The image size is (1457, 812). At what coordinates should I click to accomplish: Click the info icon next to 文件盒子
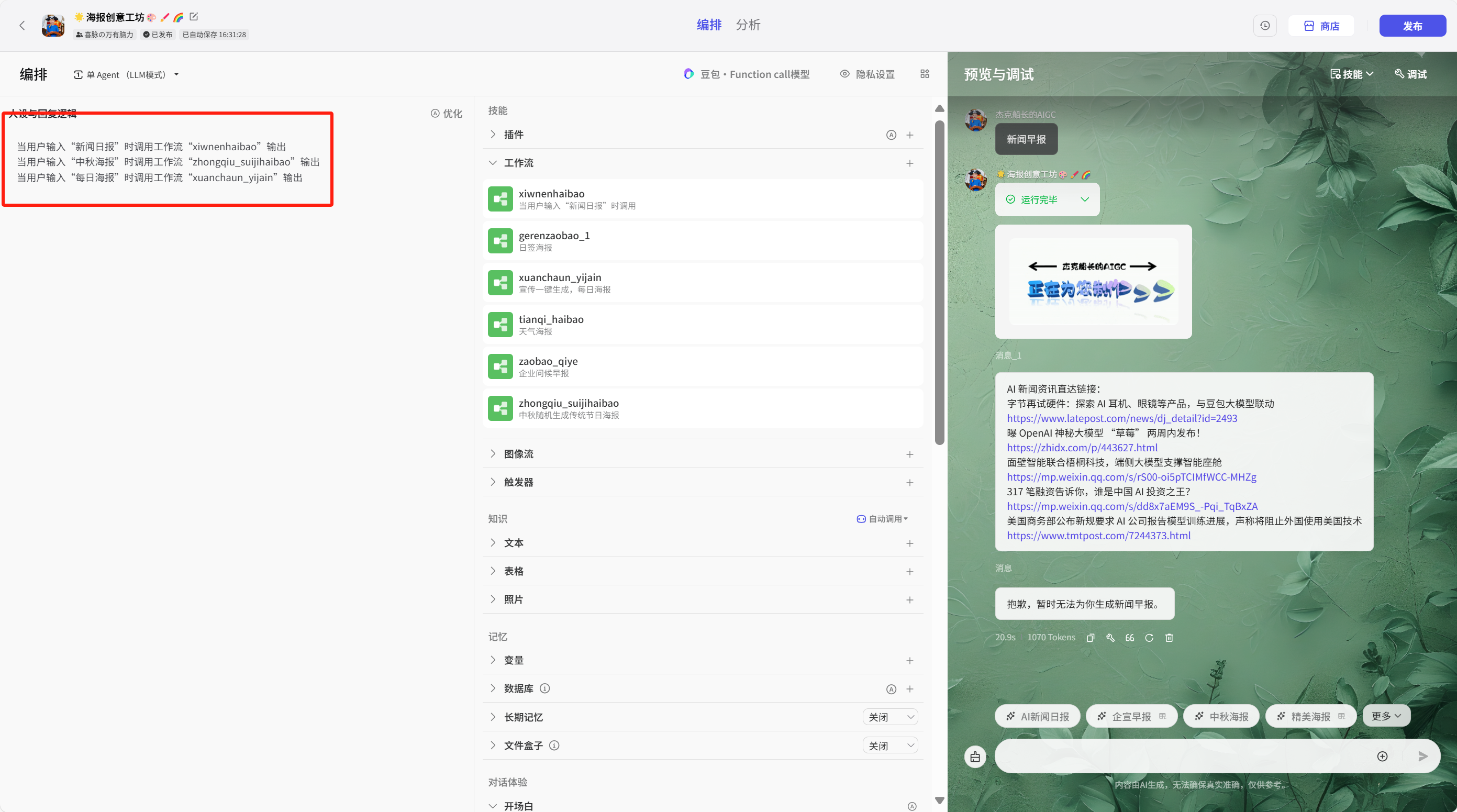[x=554, y=746]
